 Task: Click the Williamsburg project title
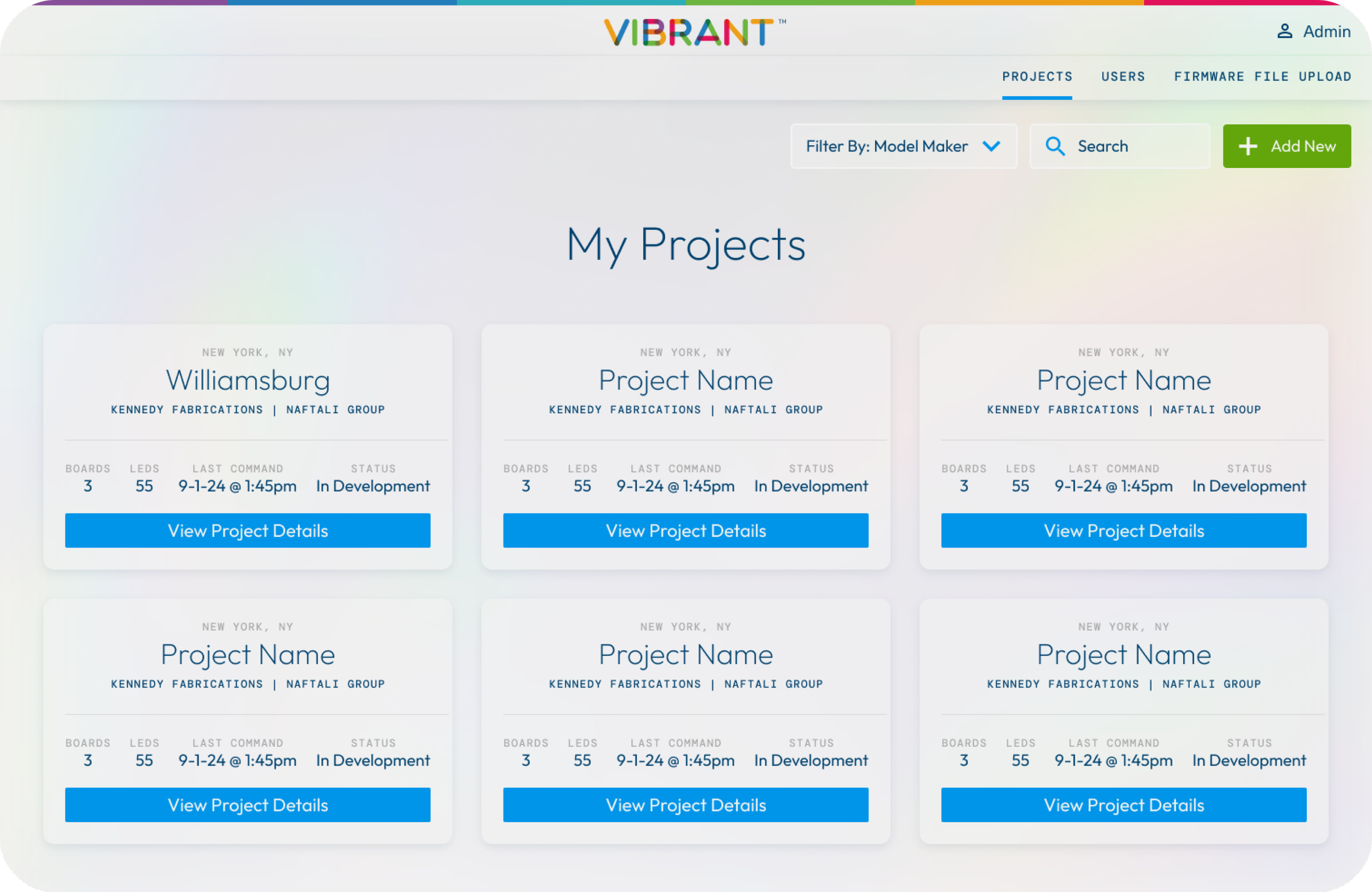(x=248, y=380)
